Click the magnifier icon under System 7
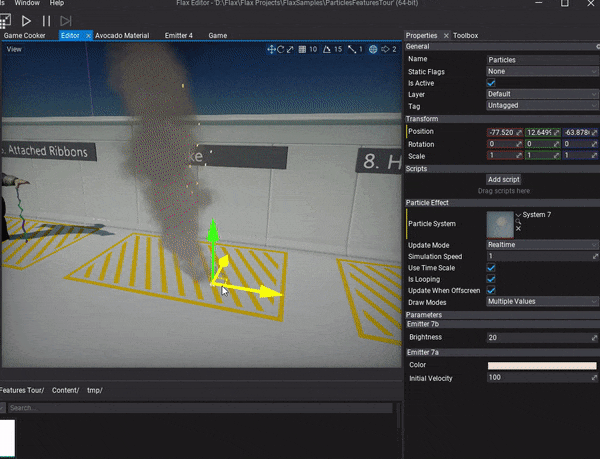This screenshot has height=459, width=600. (x=518, y=221)
